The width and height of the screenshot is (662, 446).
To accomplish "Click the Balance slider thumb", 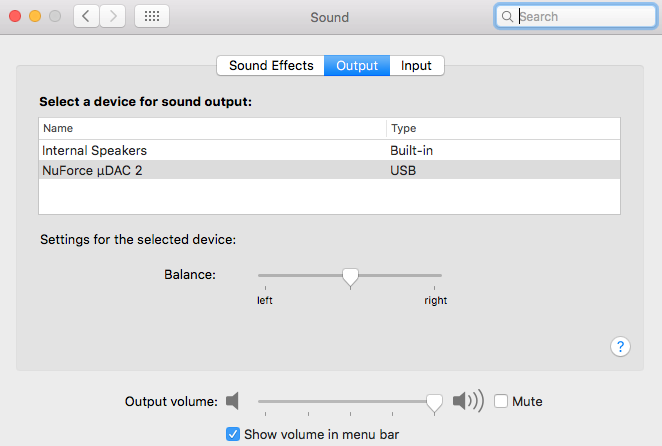I will point(350,277).
